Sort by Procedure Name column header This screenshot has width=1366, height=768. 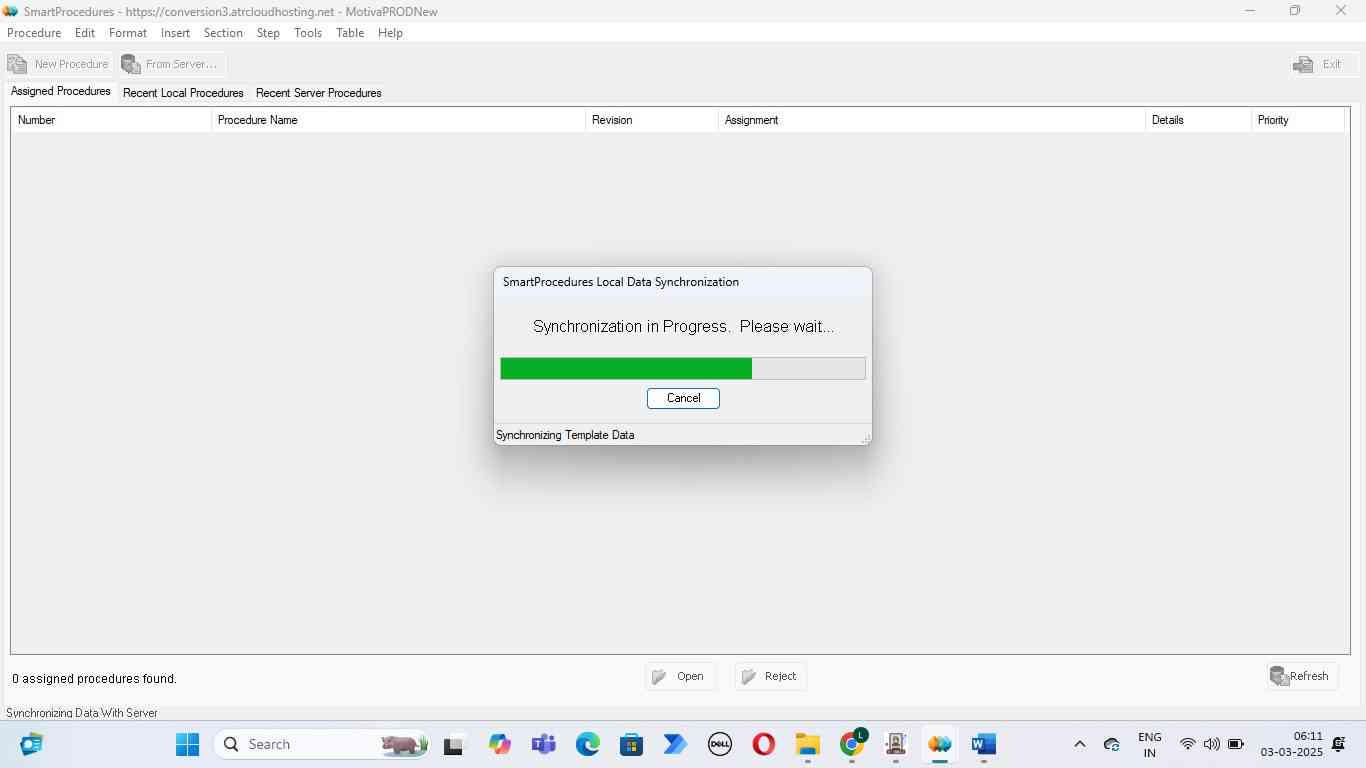(x=398, y=120)
